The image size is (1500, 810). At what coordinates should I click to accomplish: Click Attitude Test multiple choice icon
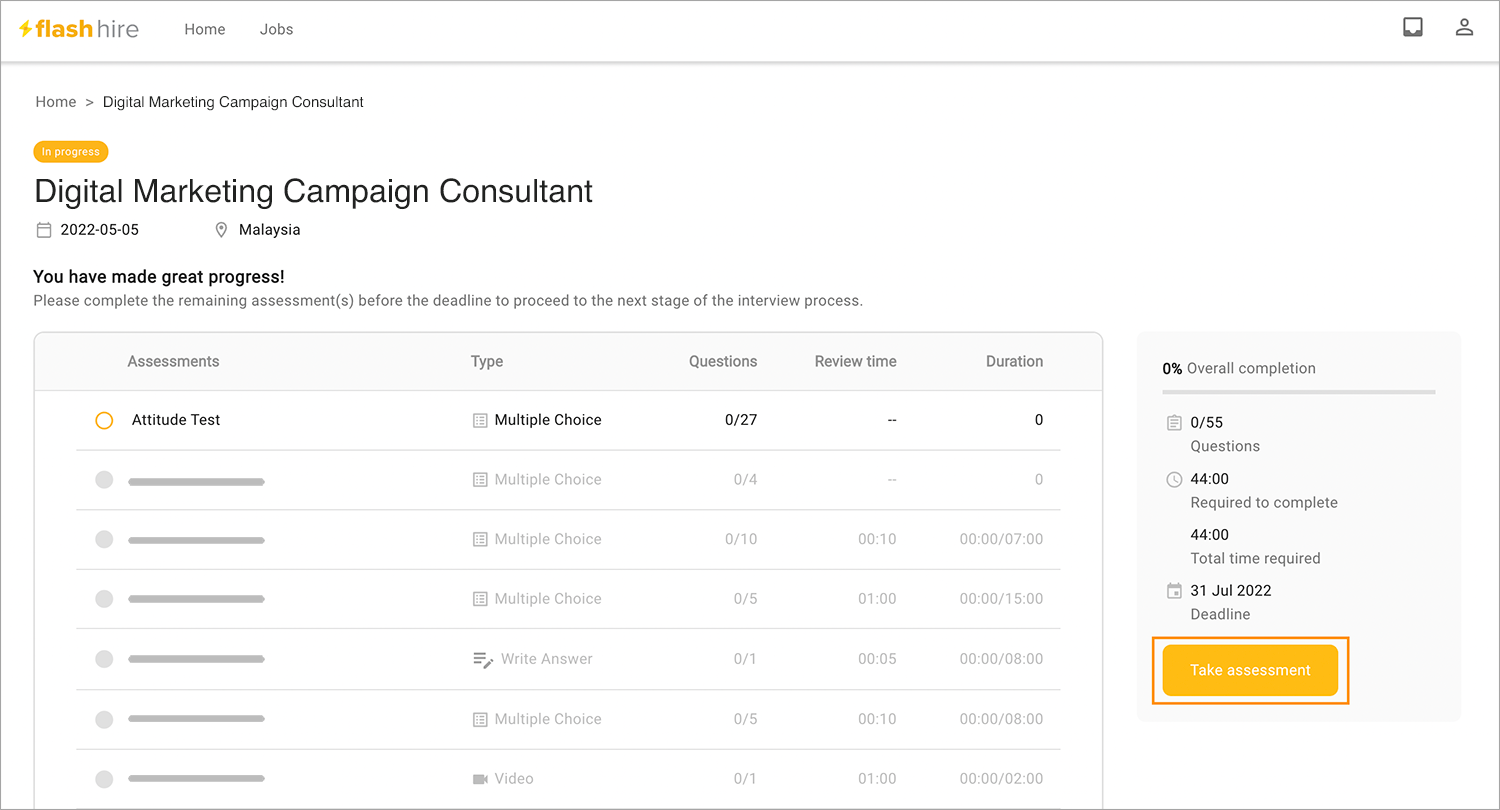point(480,420)
